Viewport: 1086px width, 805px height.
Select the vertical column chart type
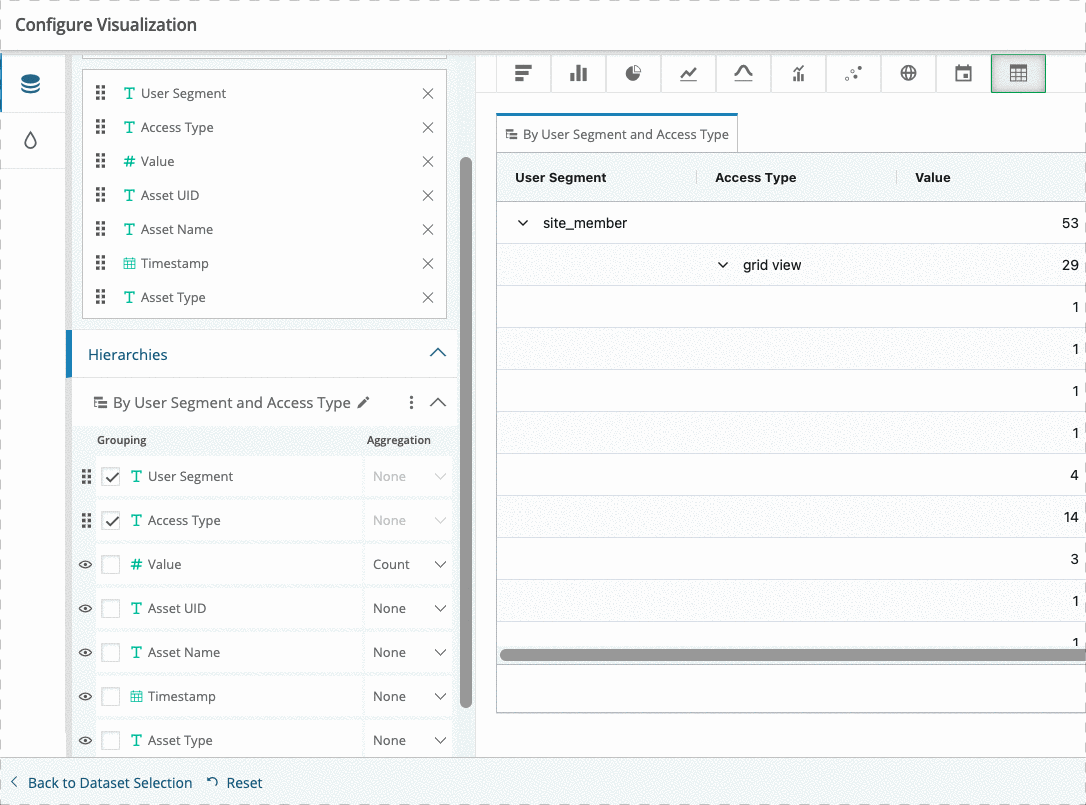pyautogui.click(x=578, y=73)
